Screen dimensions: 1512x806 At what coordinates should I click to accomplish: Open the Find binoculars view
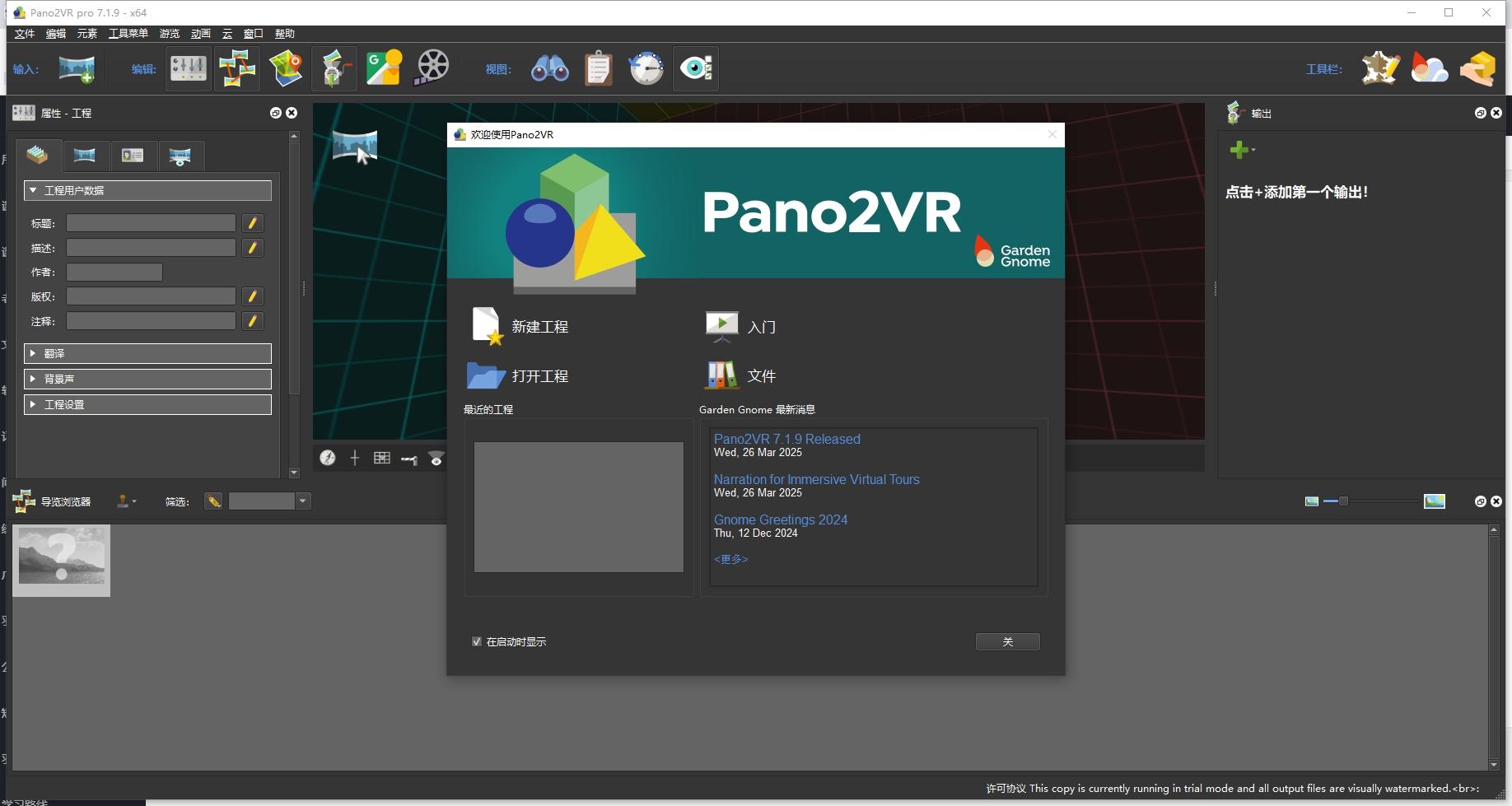click(x=550, y=69)
